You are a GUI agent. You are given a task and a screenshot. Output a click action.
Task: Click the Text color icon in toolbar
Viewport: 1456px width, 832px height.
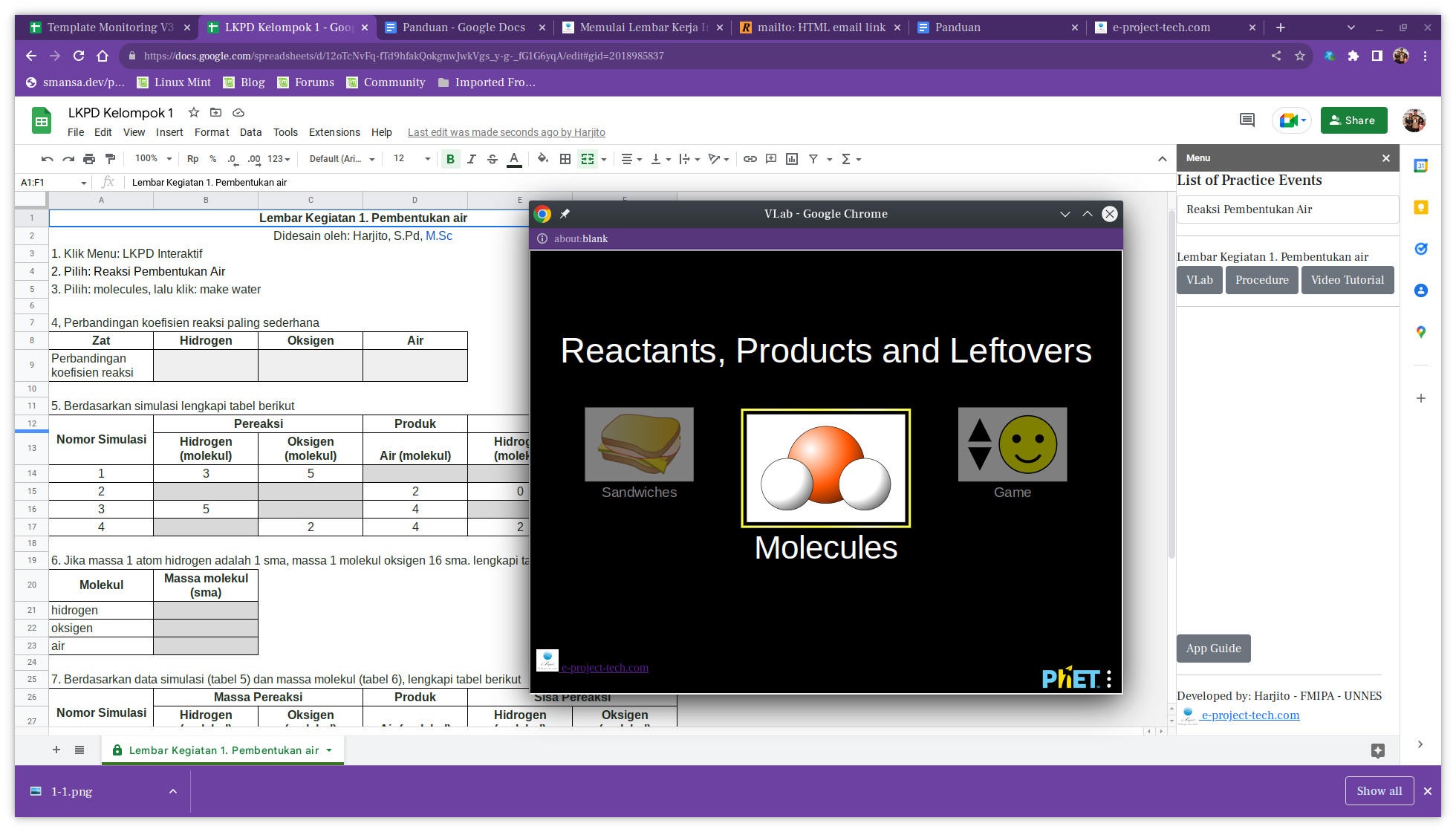[515, 159]
